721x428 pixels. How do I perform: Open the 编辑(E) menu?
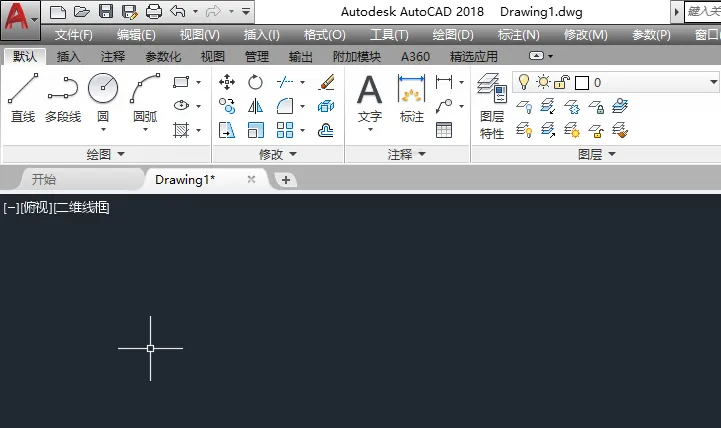136,35
